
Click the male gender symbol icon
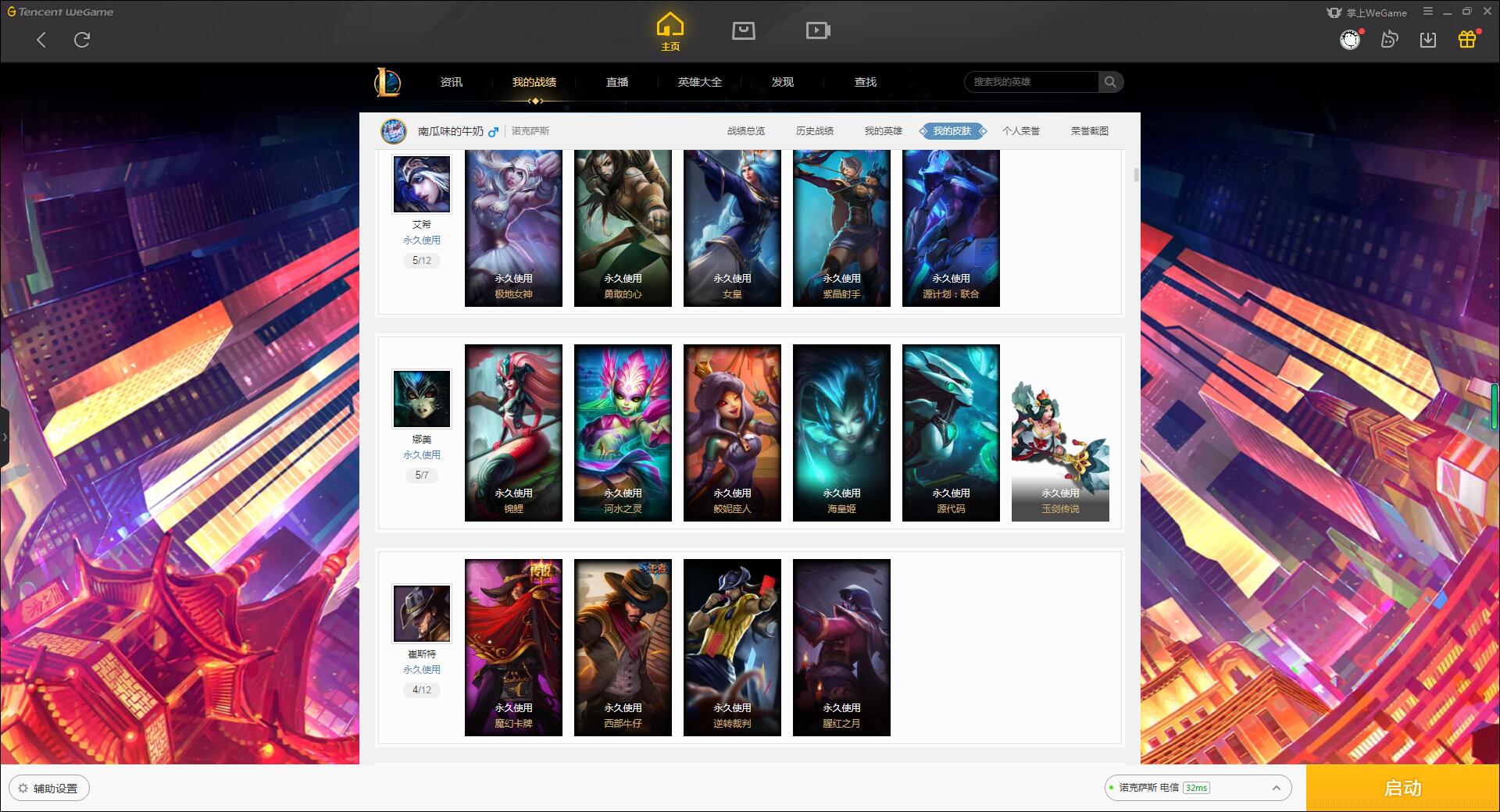[x=493, y=132]
